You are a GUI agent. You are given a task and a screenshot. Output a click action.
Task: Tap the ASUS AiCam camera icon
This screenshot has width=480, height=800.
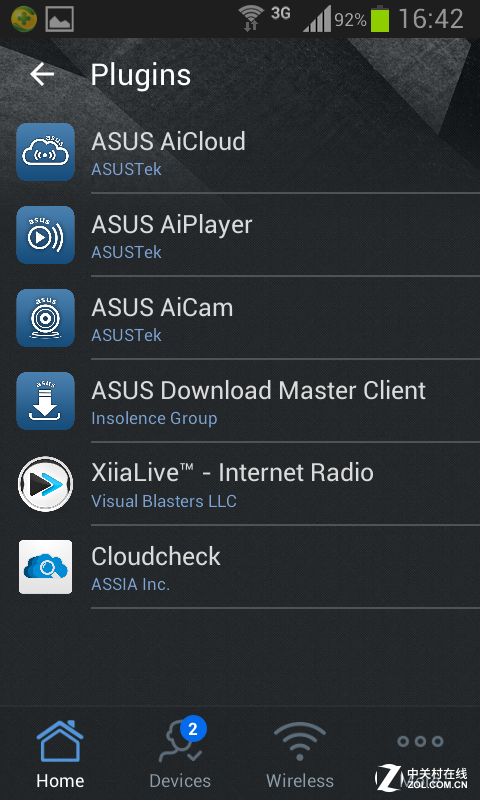tap(45, 318)
